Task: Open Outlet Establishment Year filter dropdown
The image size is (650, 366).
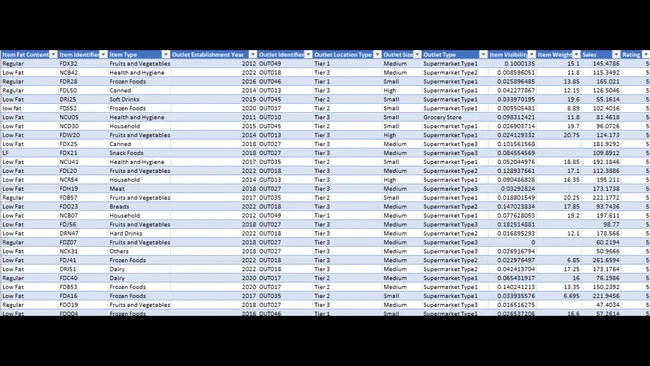Action: pos(252,55)
